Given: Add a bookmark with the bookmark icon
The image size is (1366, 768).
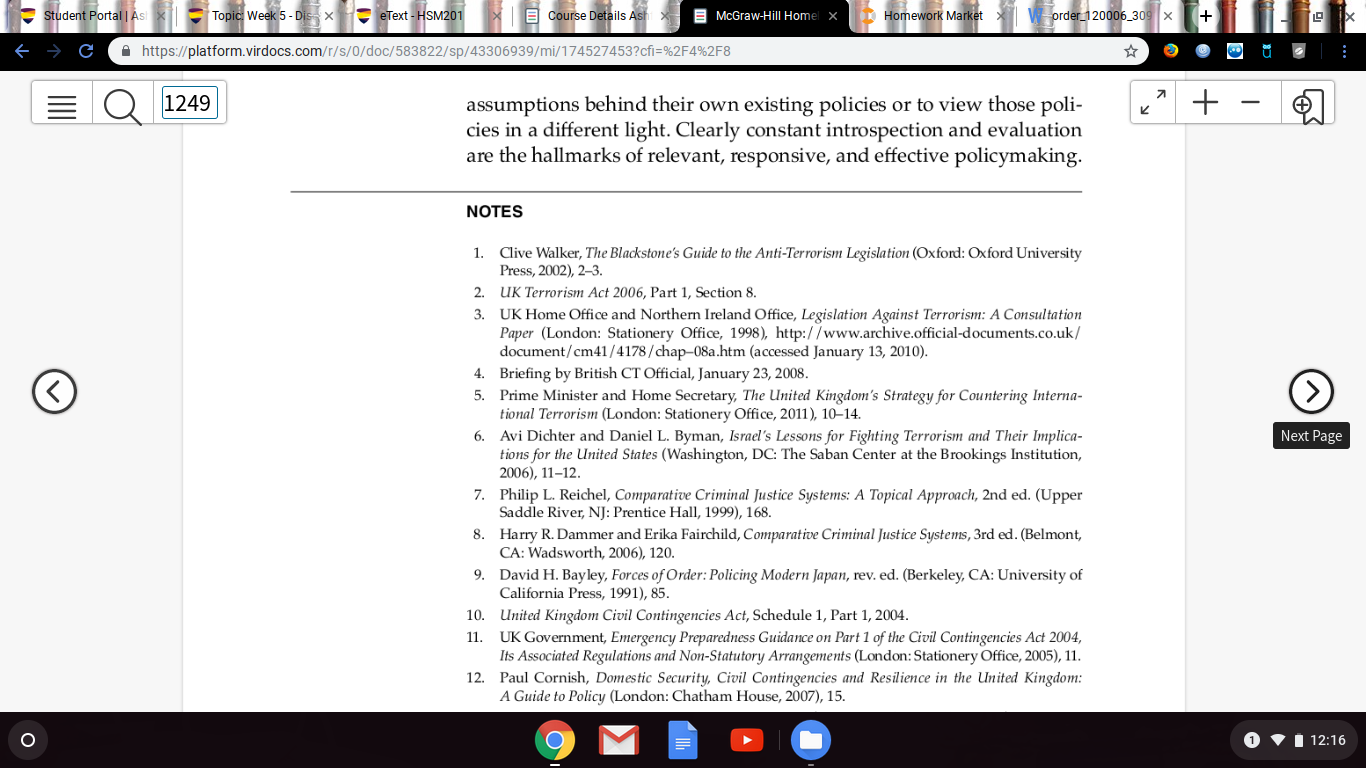Looking at the screenshot, I should coord(1308,104).
